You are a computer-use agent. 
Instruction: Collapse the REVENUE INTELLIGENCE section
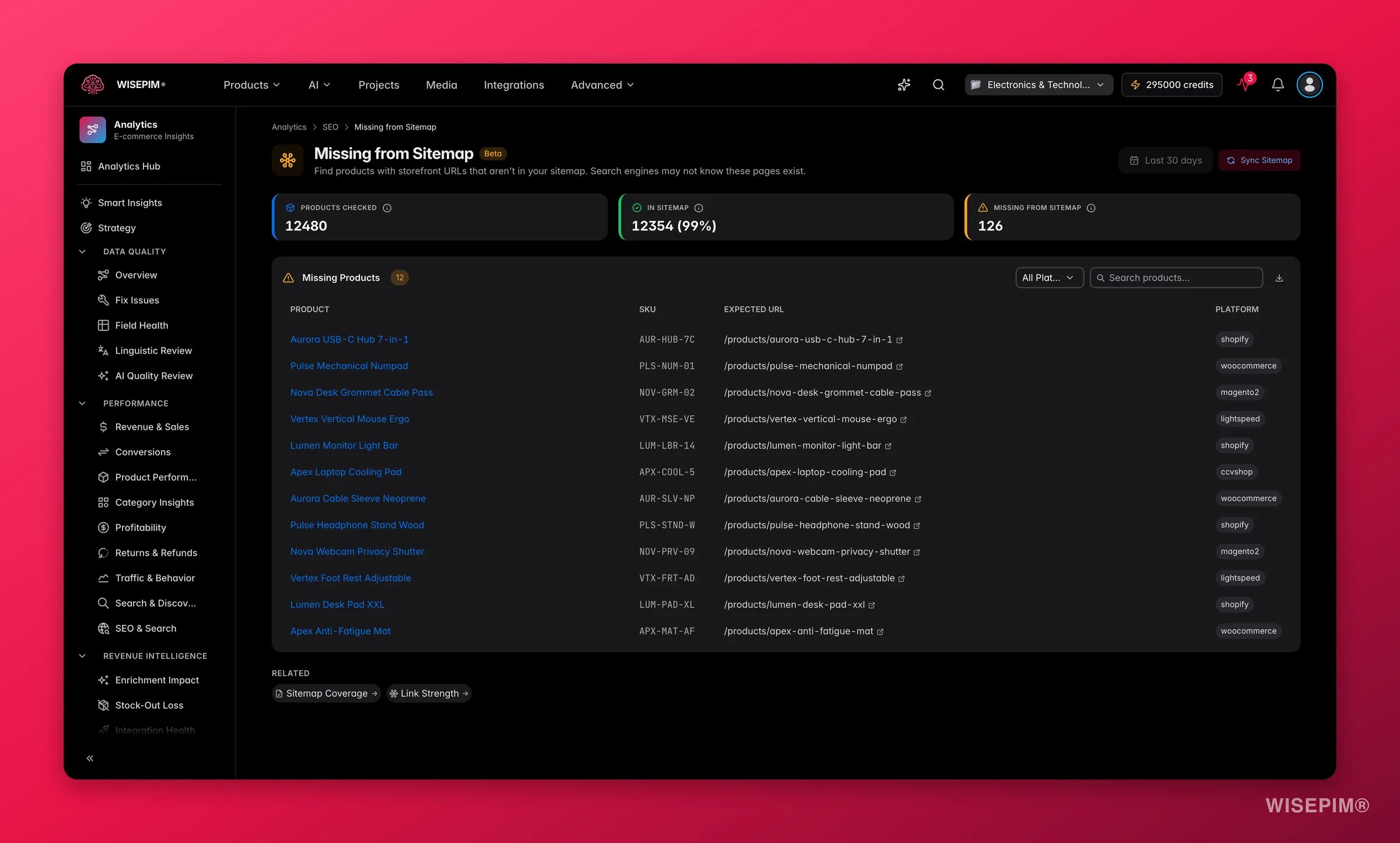coord(82,656)
